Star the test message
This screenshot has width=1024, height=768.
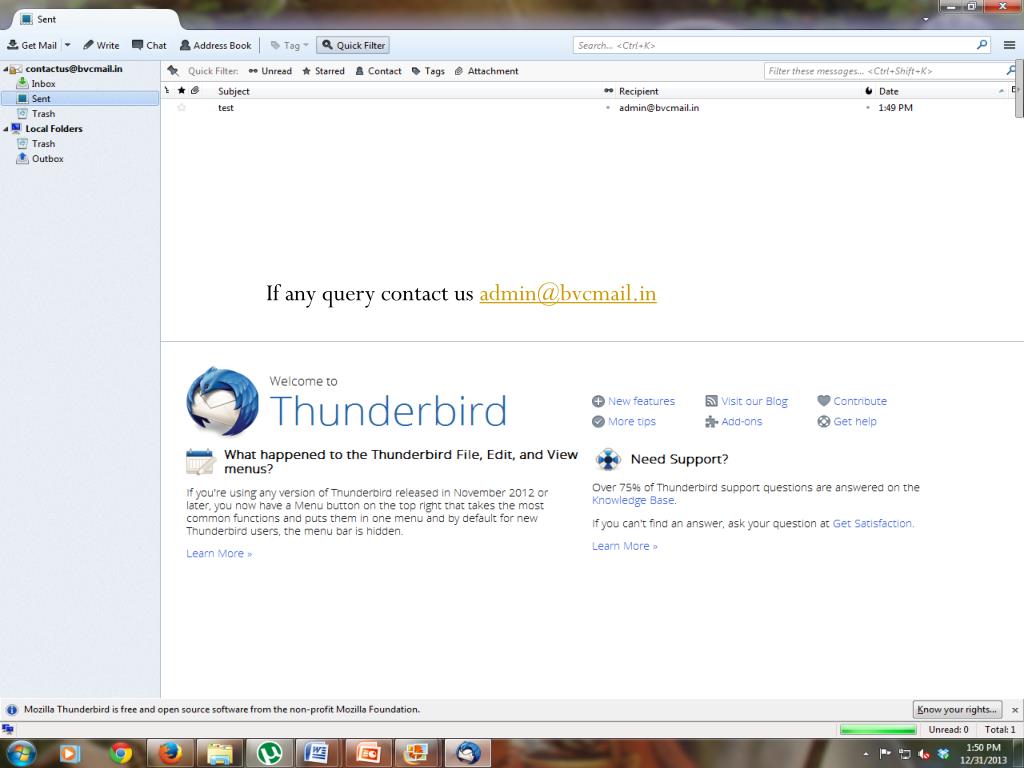[182, 108]
